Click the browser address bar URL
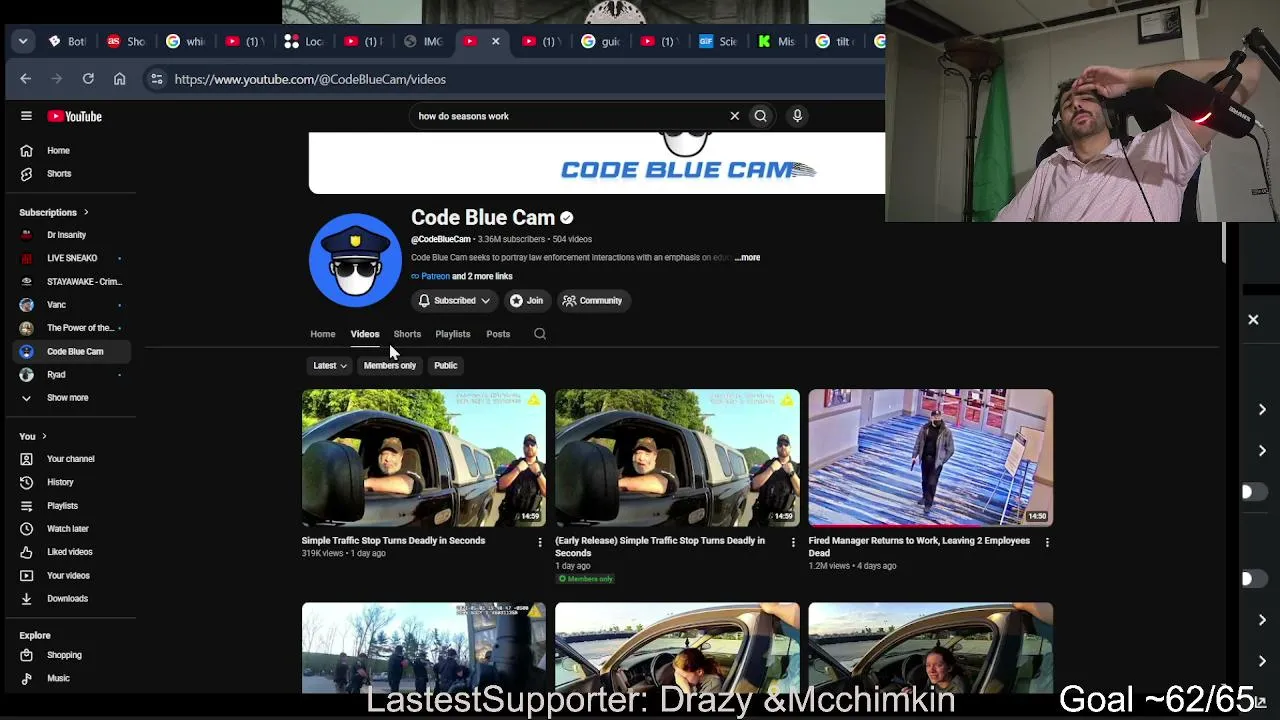Viewport: 1280px width, 720px height. pos(310,79)
